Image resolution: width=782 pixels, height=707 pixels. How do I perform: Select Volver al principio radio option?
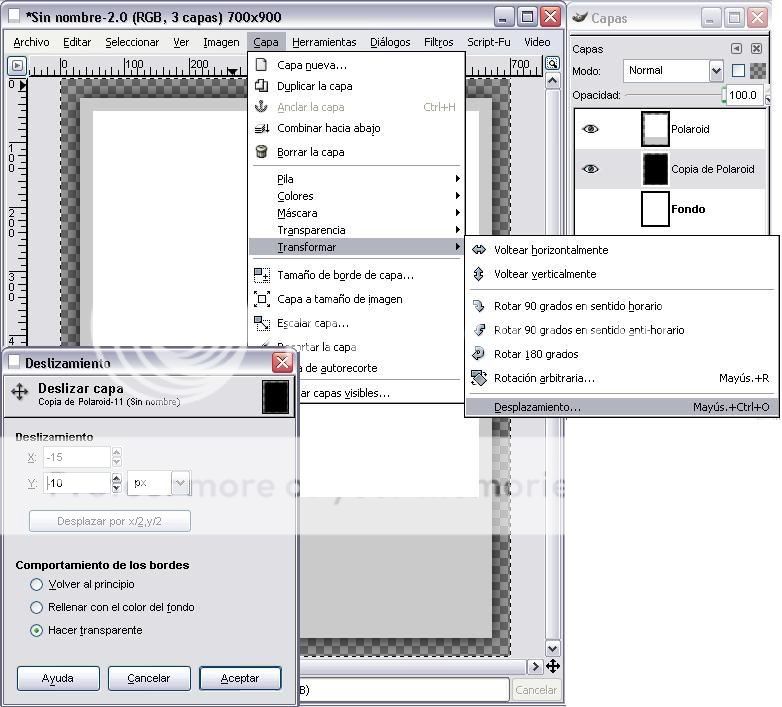pos(37,584)
